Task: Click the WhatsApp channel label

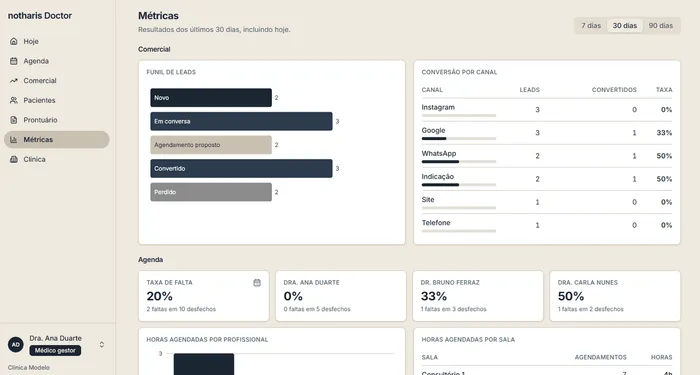Action: (439, 154)
